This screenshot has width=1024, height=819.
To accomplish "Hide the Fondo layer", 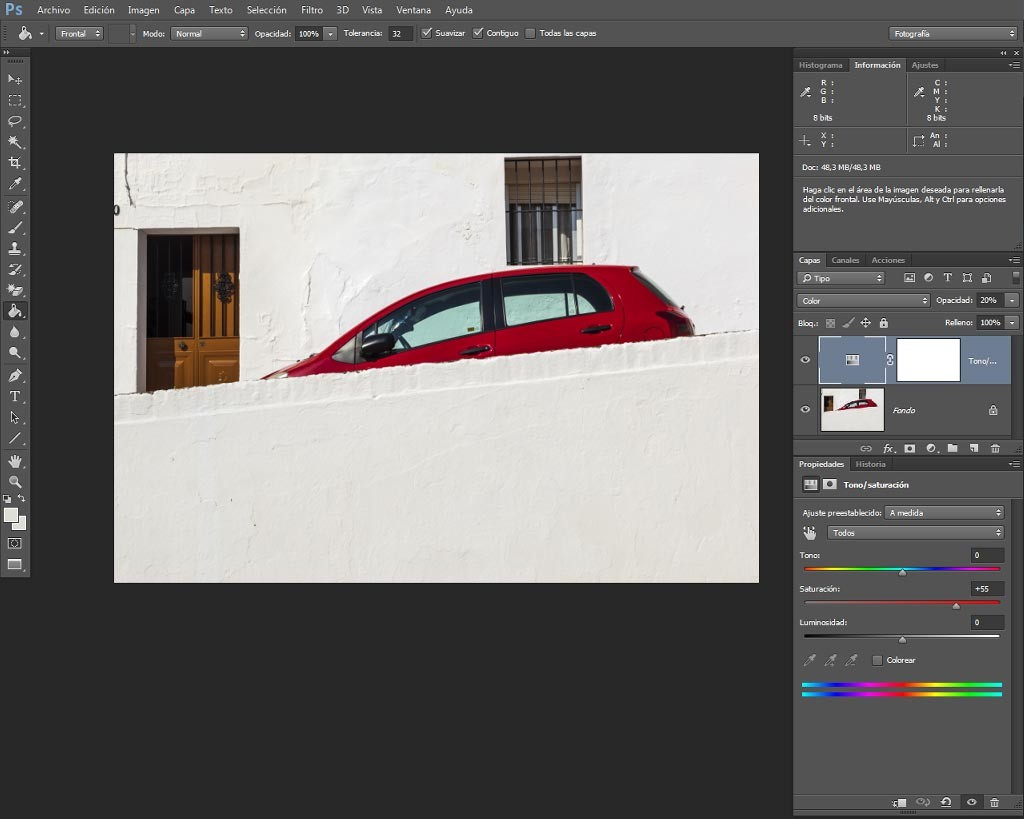I will (x=805, y=410).
